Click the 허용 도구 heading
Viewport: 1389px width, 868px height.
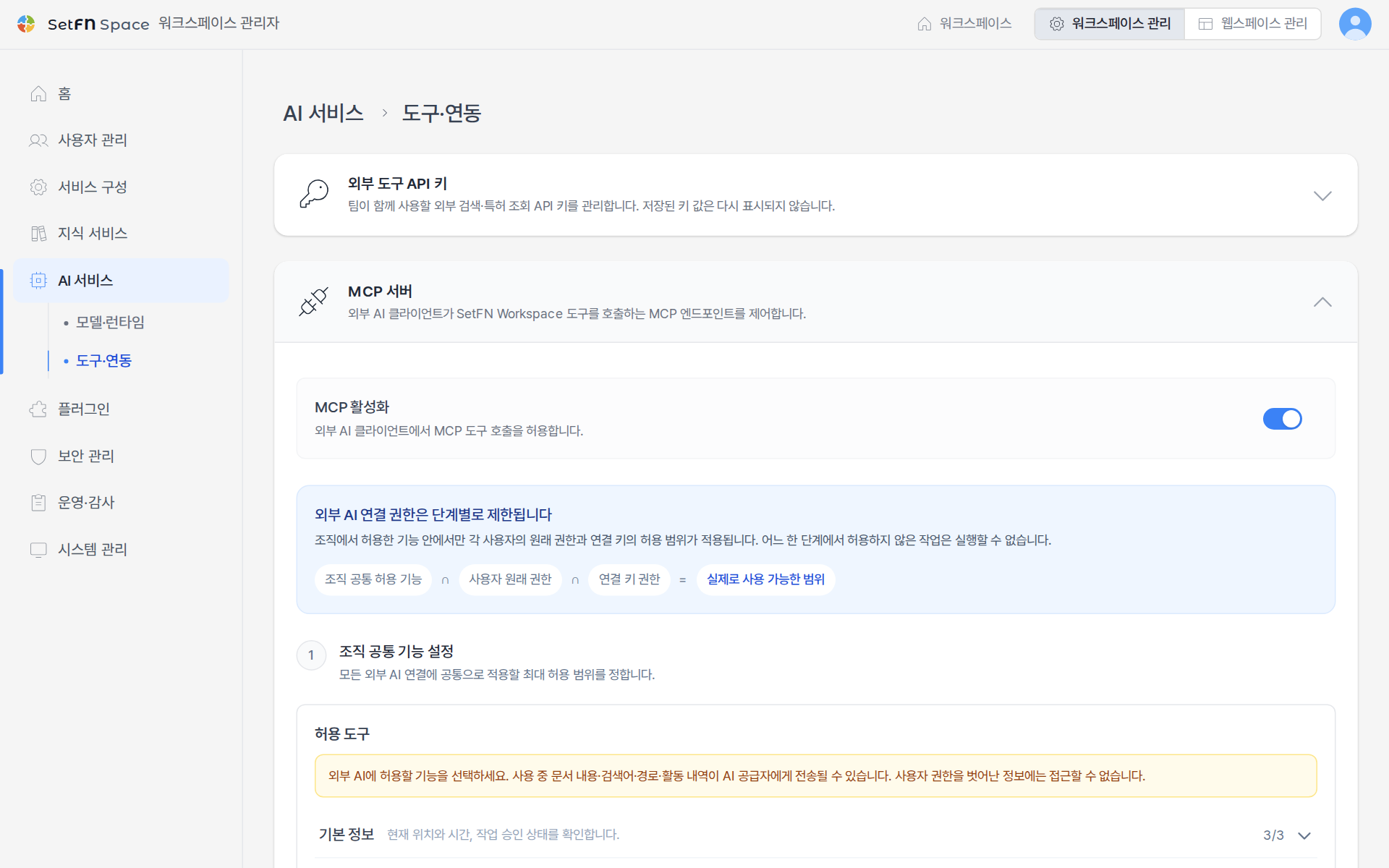pos(342,734)
